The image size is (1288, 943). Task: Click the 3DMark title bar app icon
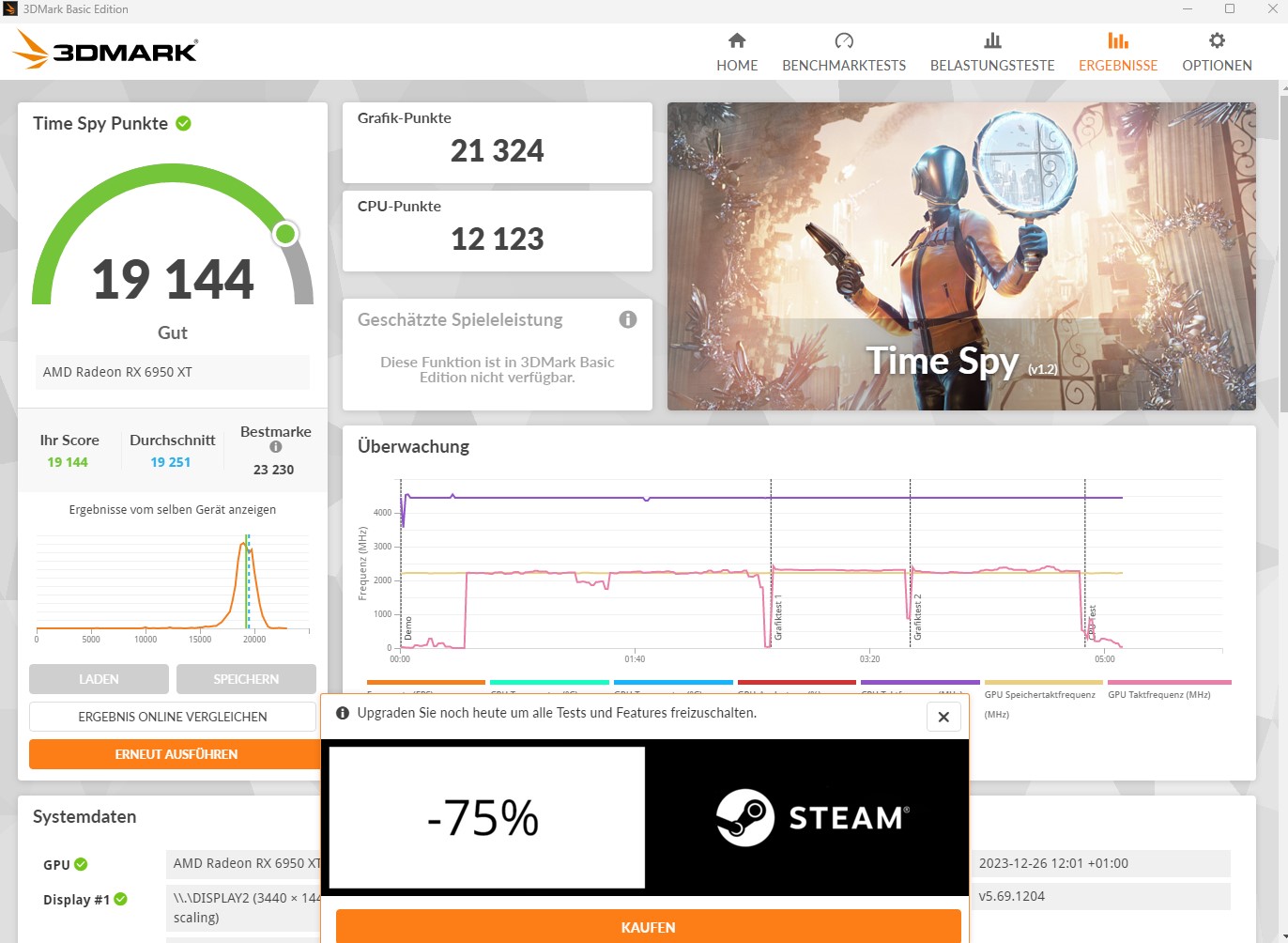click(x=10, y=9)
